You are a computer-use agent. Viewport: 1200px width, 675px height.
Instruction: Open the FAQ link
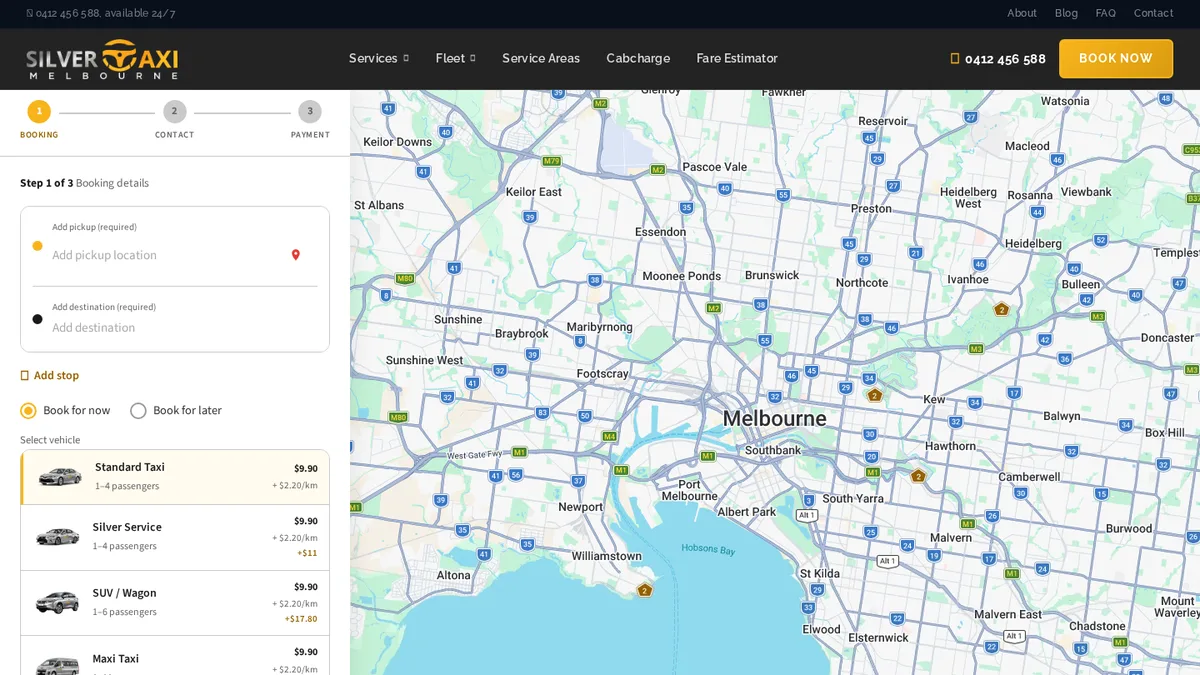[x=1105, y=13]
